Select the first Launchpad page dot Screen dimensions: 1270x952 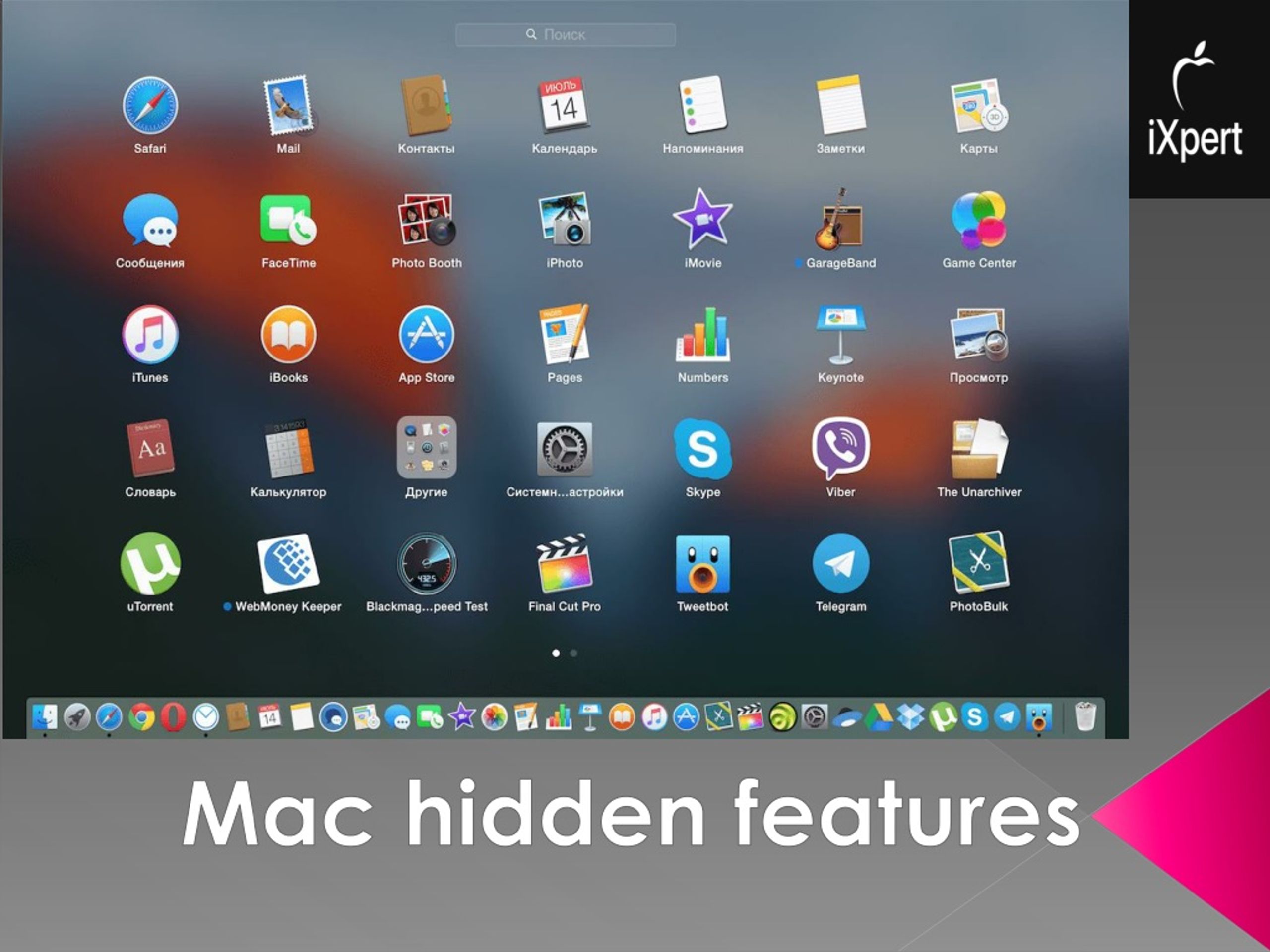(556, 653)
